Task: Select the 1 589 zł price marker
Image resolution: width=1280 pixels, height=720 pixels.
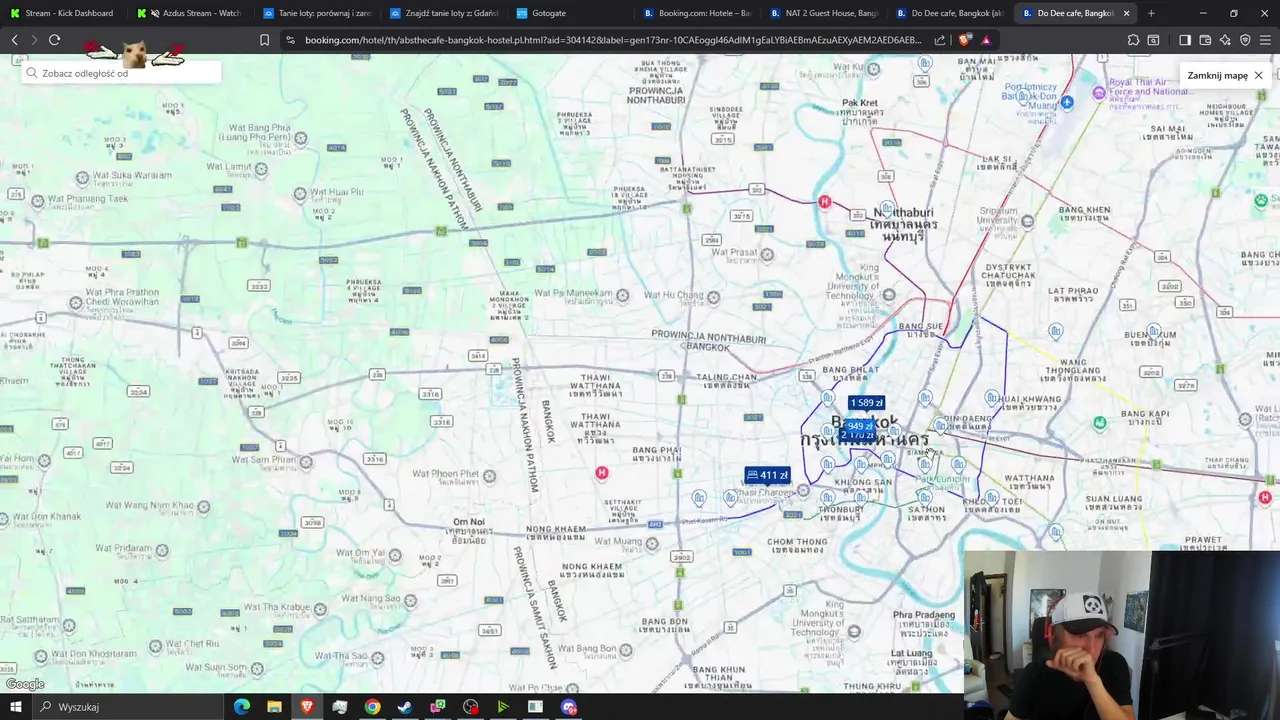Action: click(x=866, y=403)
